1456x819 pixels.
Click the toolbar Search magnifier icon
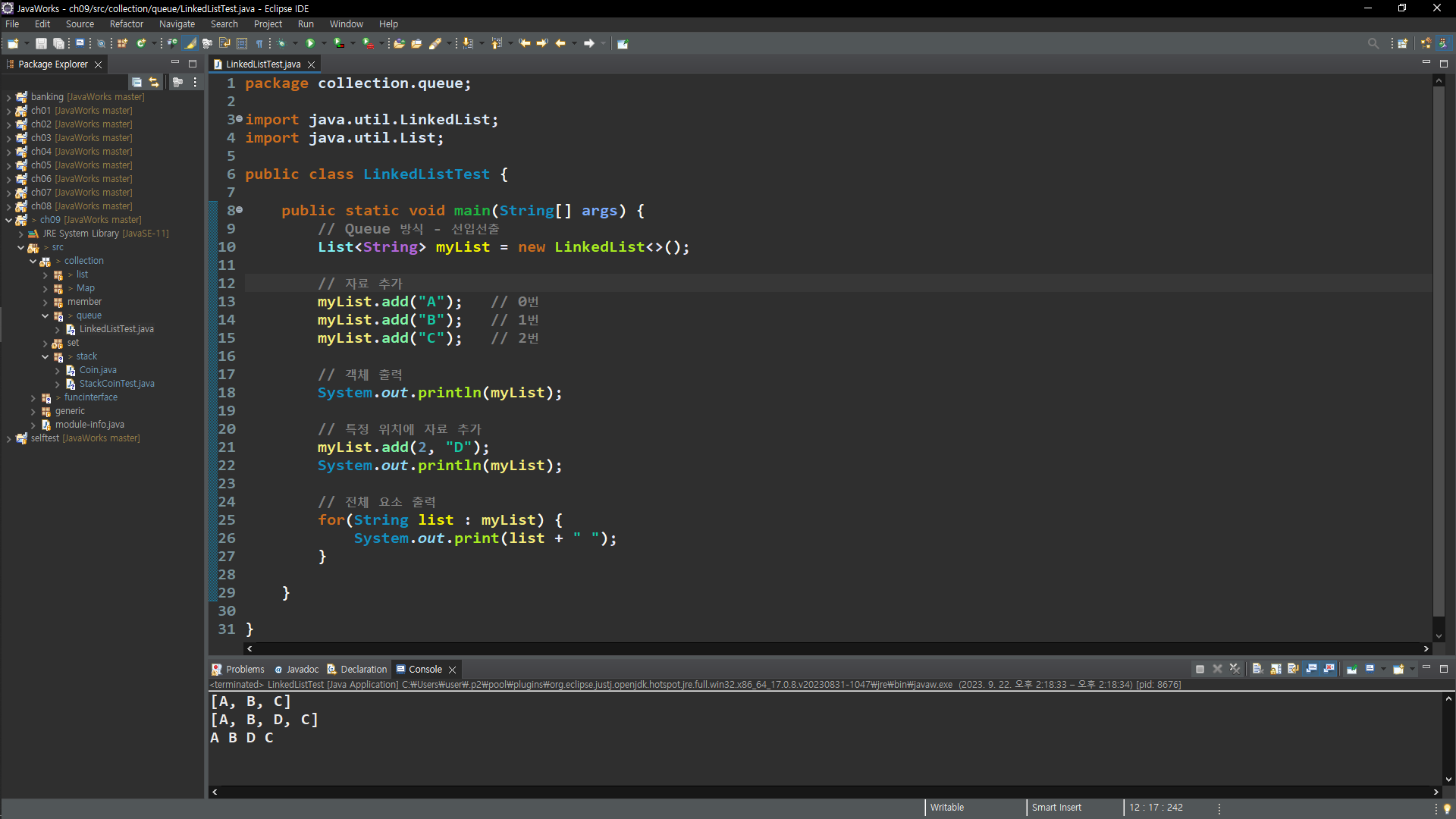pyautogui.click(x=1373, y=43)
